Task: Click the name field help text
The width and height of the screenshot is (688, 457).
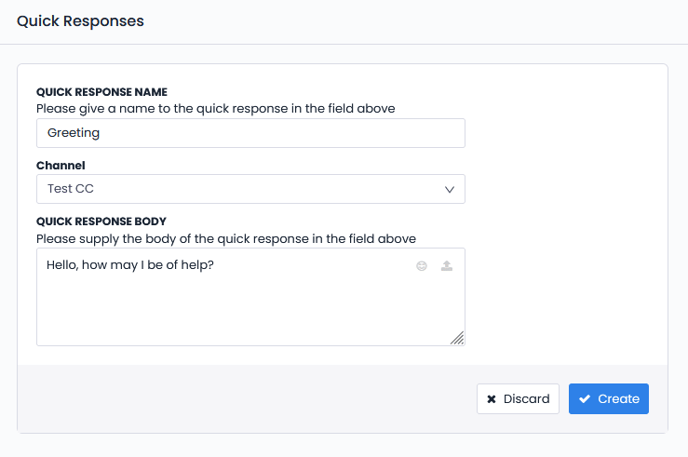Action: pos(221,107)
